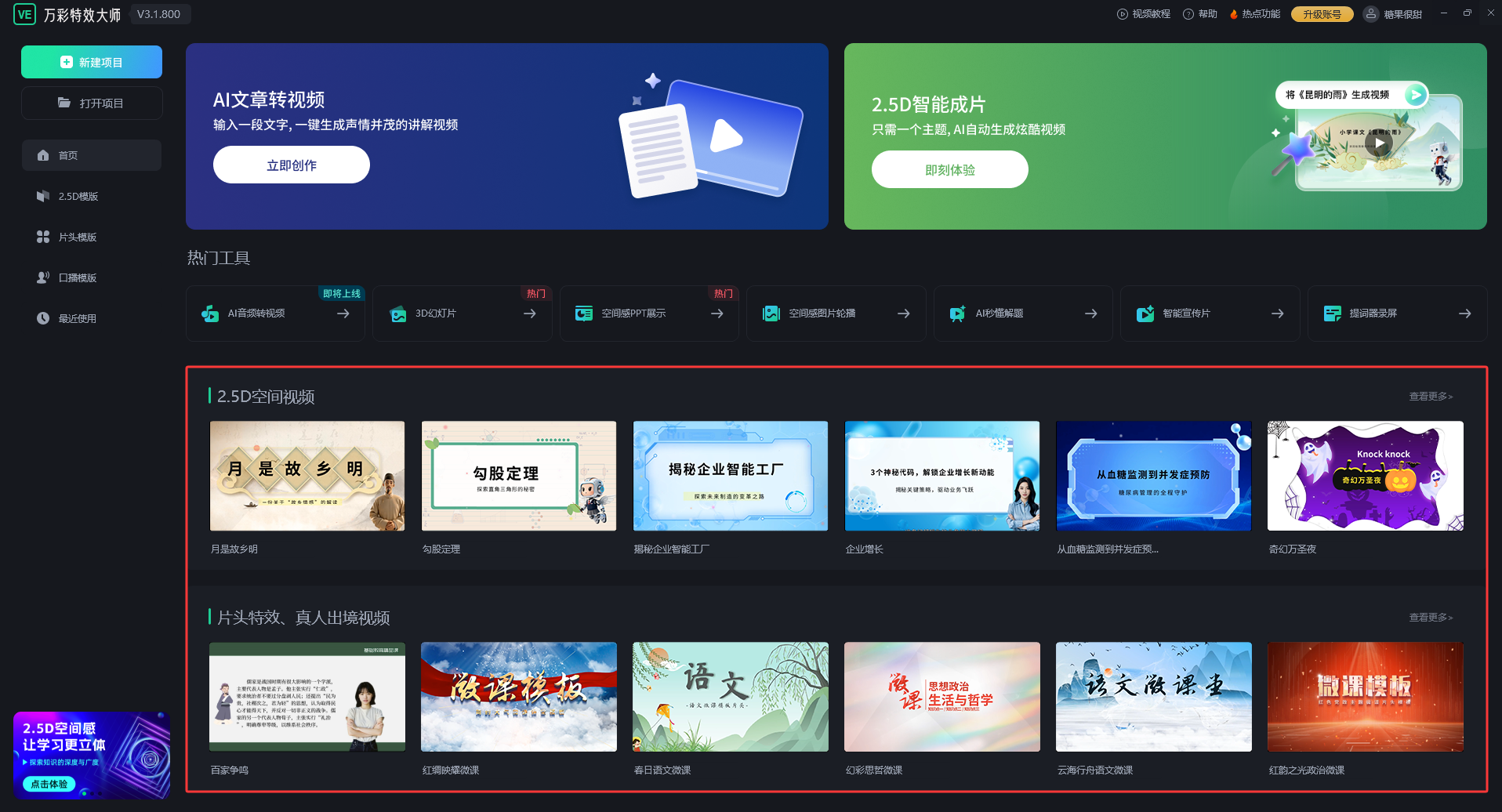Select the 空间感PPT展示 tool icon
This screenshot has height=812, width=1502.
(x=584, y=314)
